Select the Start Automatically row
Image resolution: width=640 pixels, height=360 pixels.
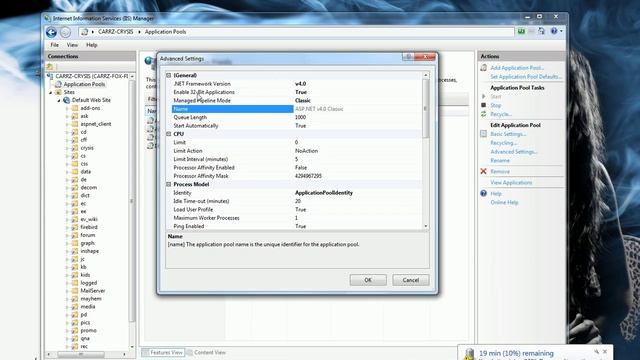(x=297, y=126)
